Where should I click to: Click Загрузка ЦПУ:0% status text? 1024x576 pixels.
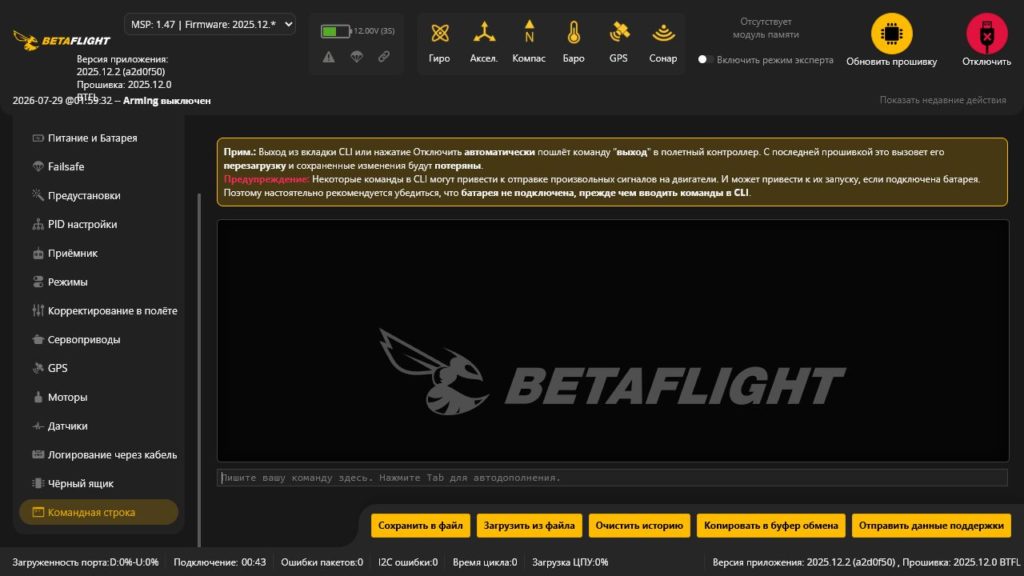[570, 562]
